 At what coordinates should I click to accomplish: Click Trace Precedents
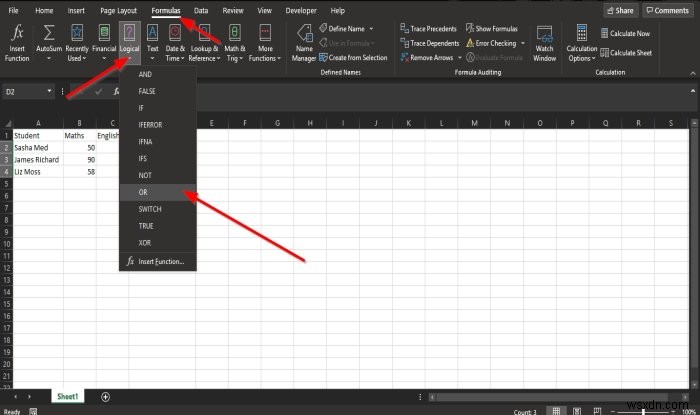(x=429, y=29)
